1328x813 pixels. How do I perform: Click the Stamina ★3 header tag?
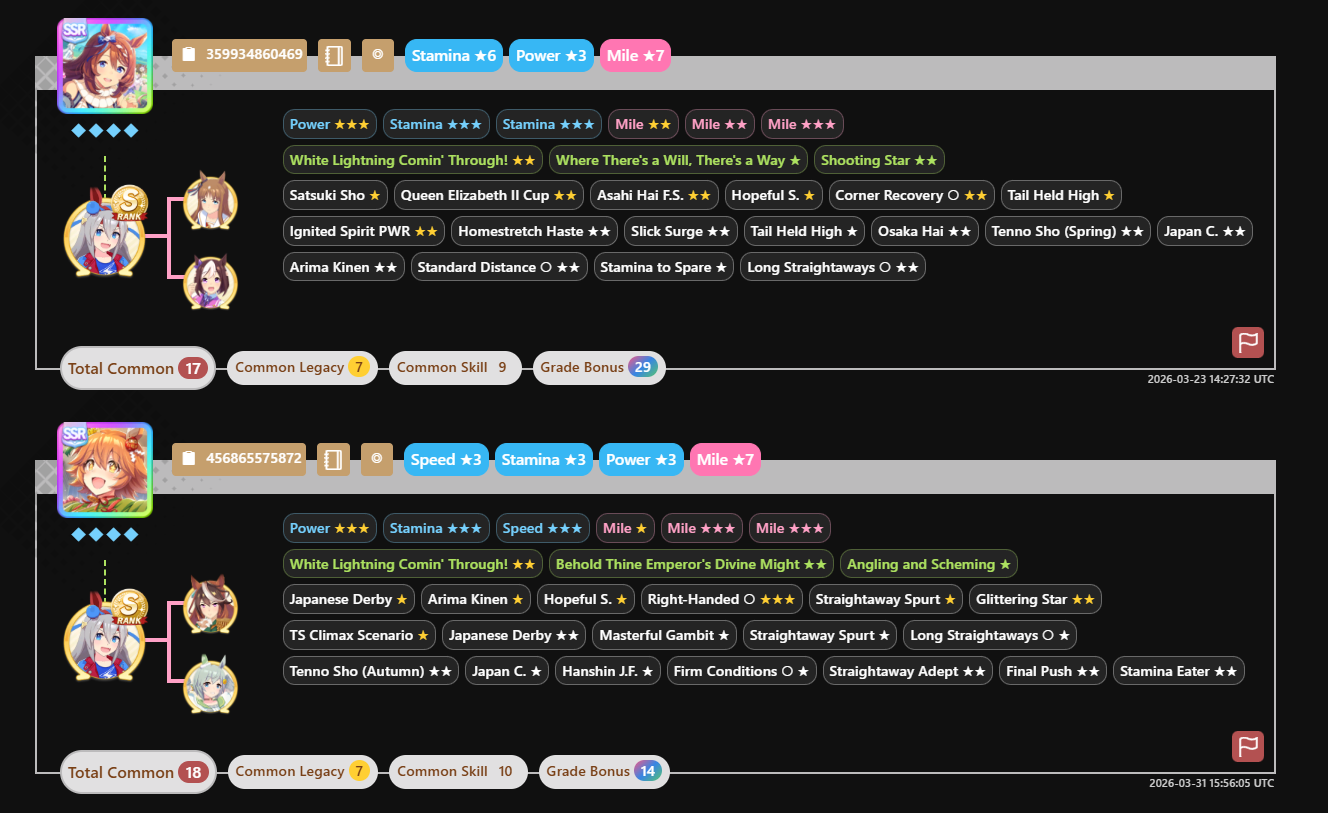click(544, 460)
